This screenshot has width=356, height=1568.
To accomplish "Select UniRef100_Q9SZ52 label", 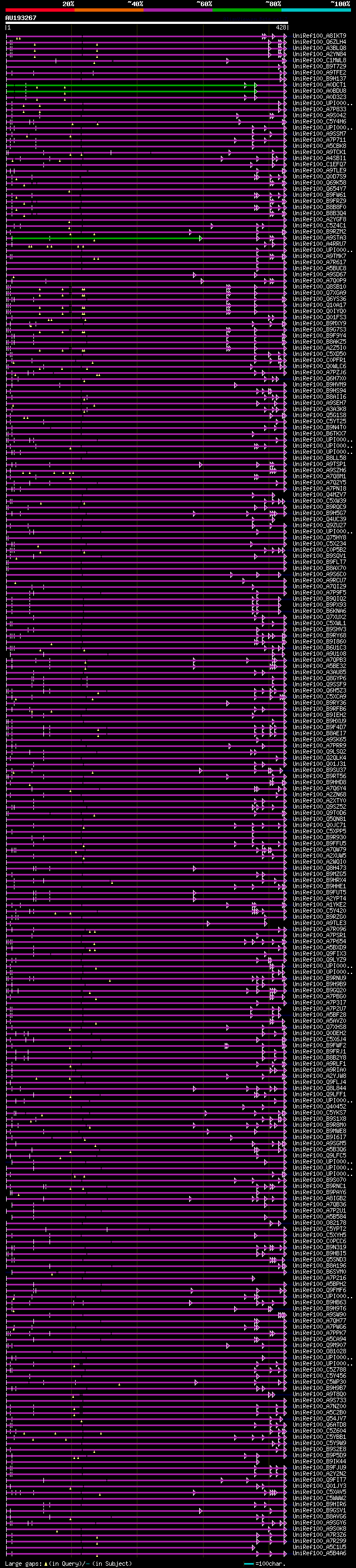I will pyautogui.click(x=319, y=807).
